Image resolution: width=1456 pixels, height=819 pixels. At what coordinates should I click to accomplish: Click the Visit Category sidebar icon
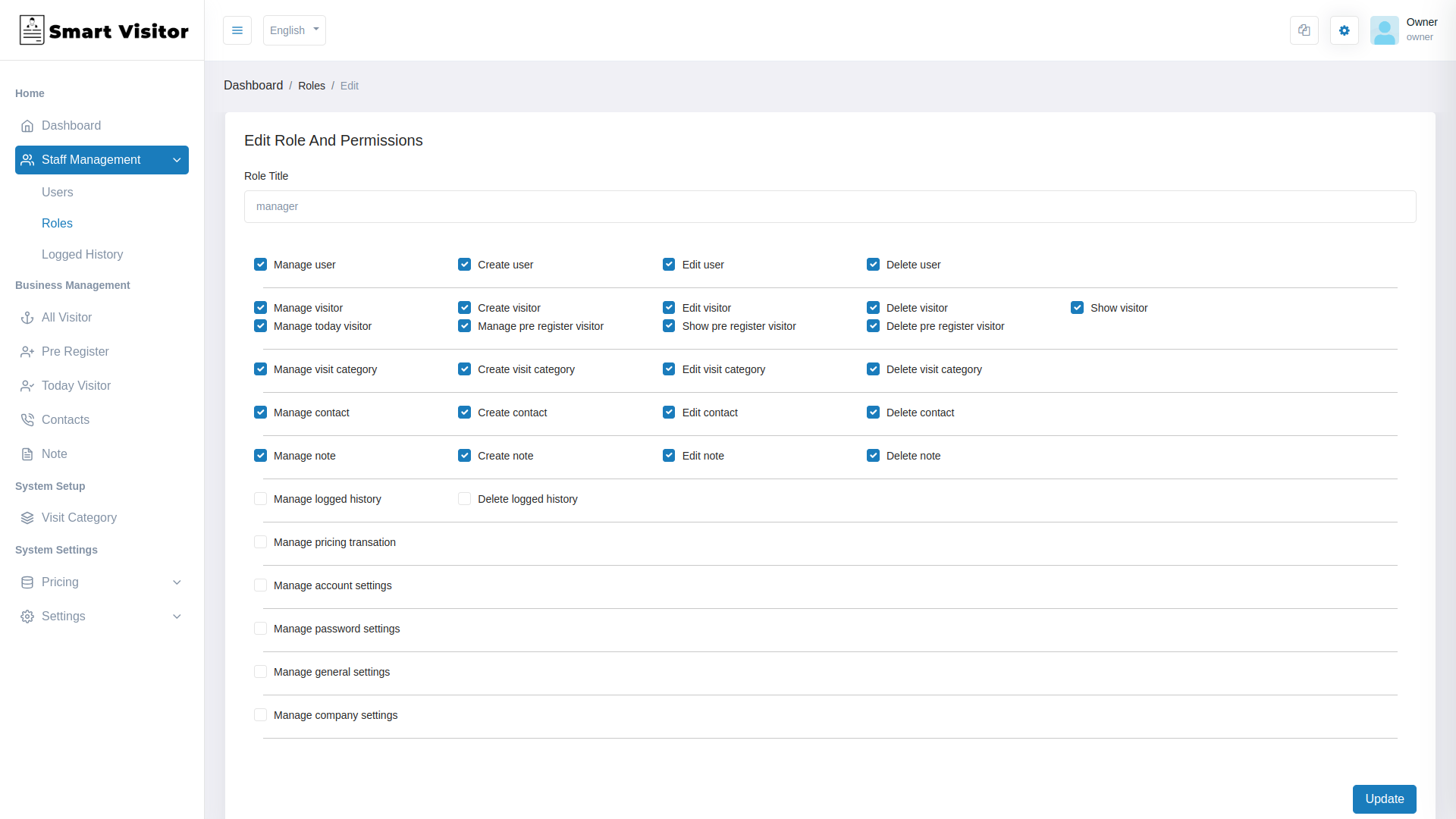pyautogui.click(x=27, y=517)
